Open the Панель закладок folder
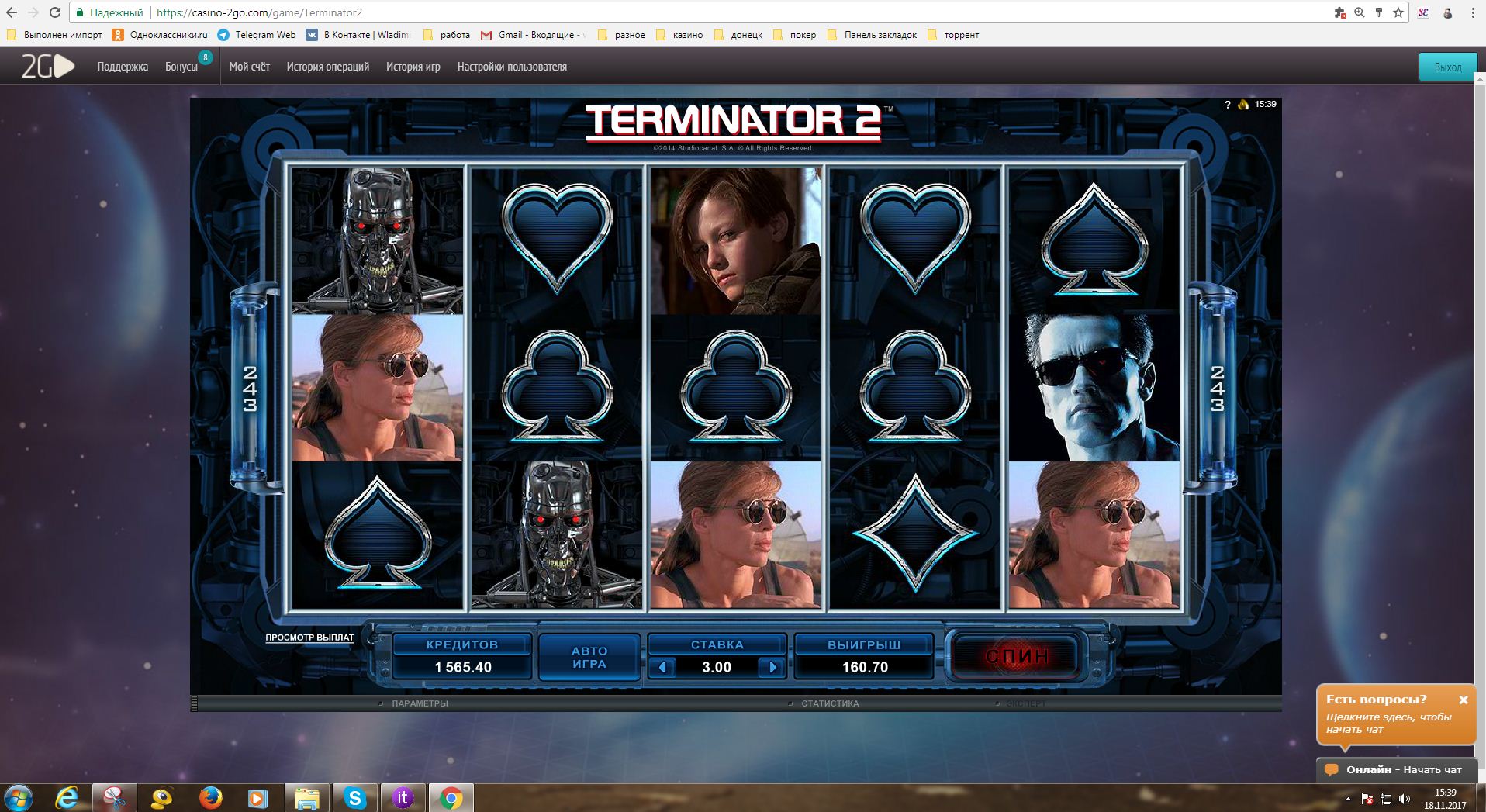The width and height of the screenshot is (1486, 812). 872,35
